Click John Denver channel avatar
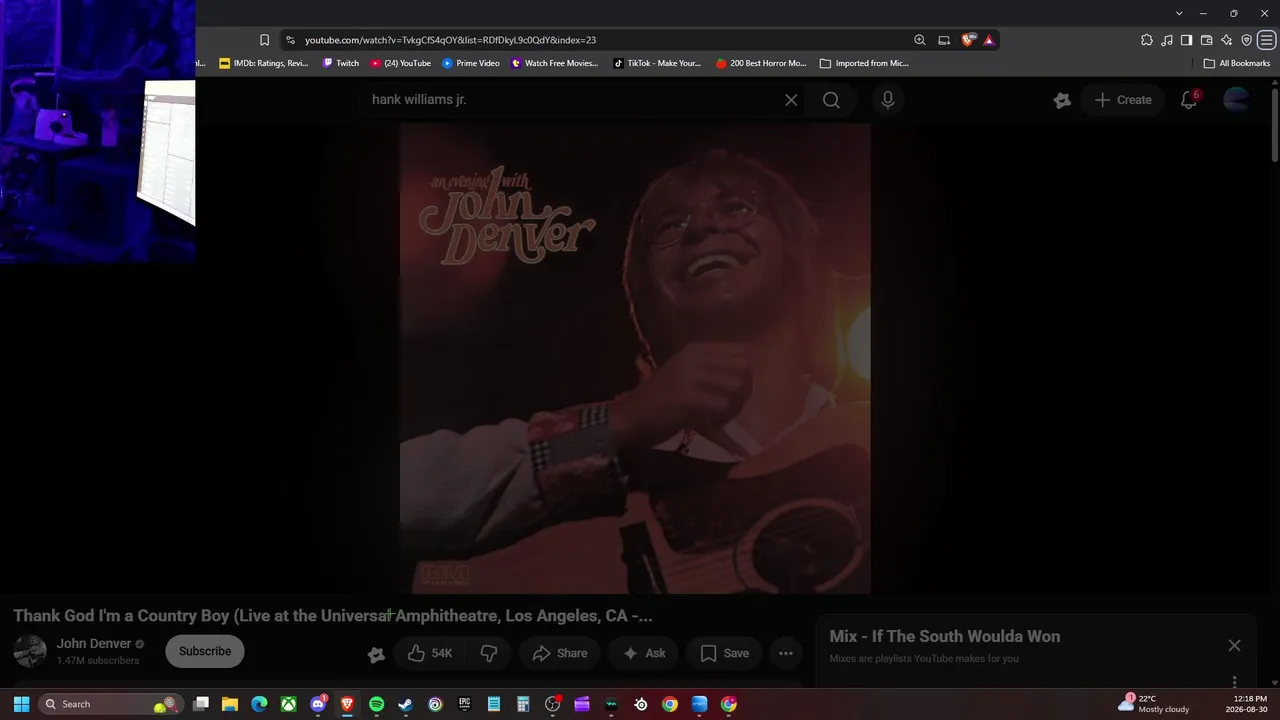Image resolution: width=1280 pixels, height=720 pixels. click(30, 651)
